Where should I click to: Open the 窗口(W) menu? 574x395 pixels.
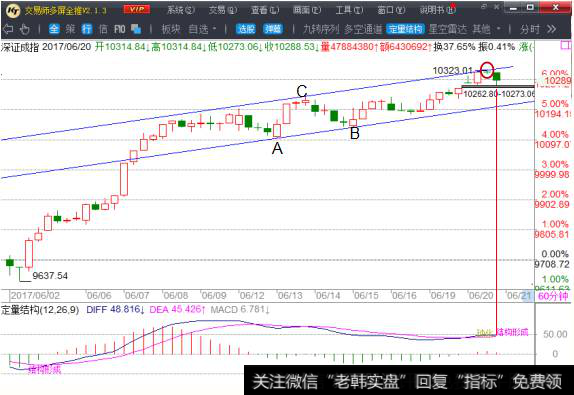click(x=391, y=10)
